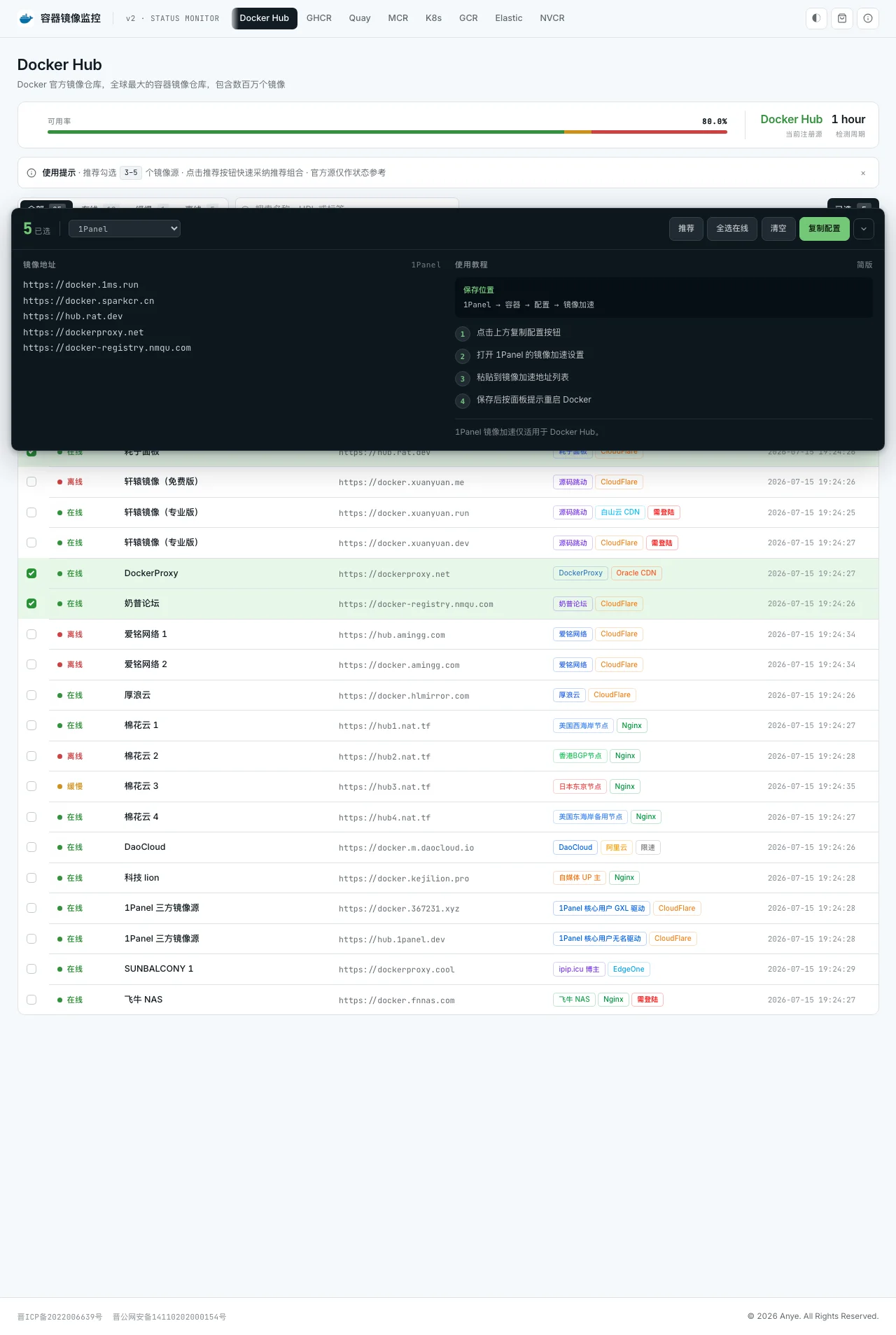The height and width of the screenshot is (1335, 896).
Task: Switch to the K8s tab
Action: (434, 18)
